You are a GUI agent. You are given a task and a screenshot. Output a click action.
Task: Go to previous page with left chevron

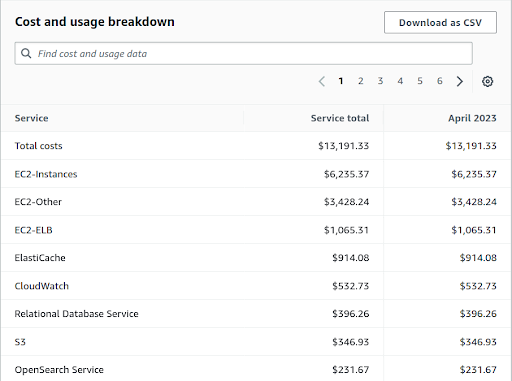(x=322, y=81)
